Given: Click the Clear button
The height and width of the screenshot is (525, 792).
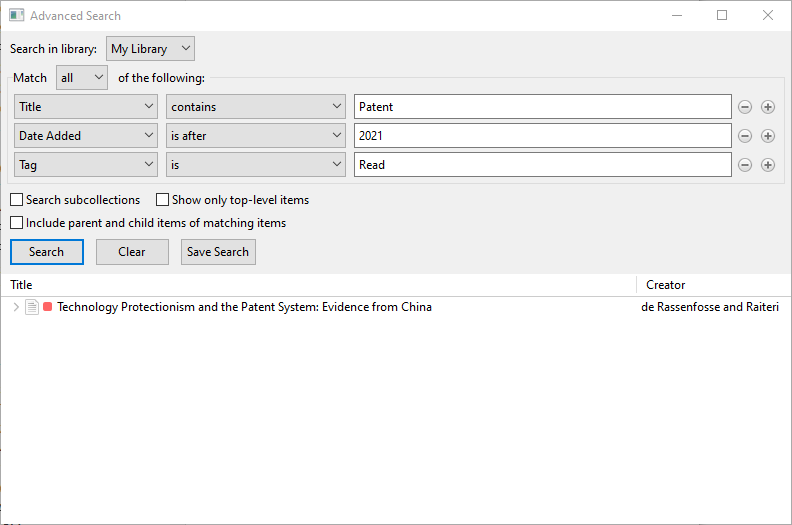Looking at the screenshot, I should pos(132,252).
